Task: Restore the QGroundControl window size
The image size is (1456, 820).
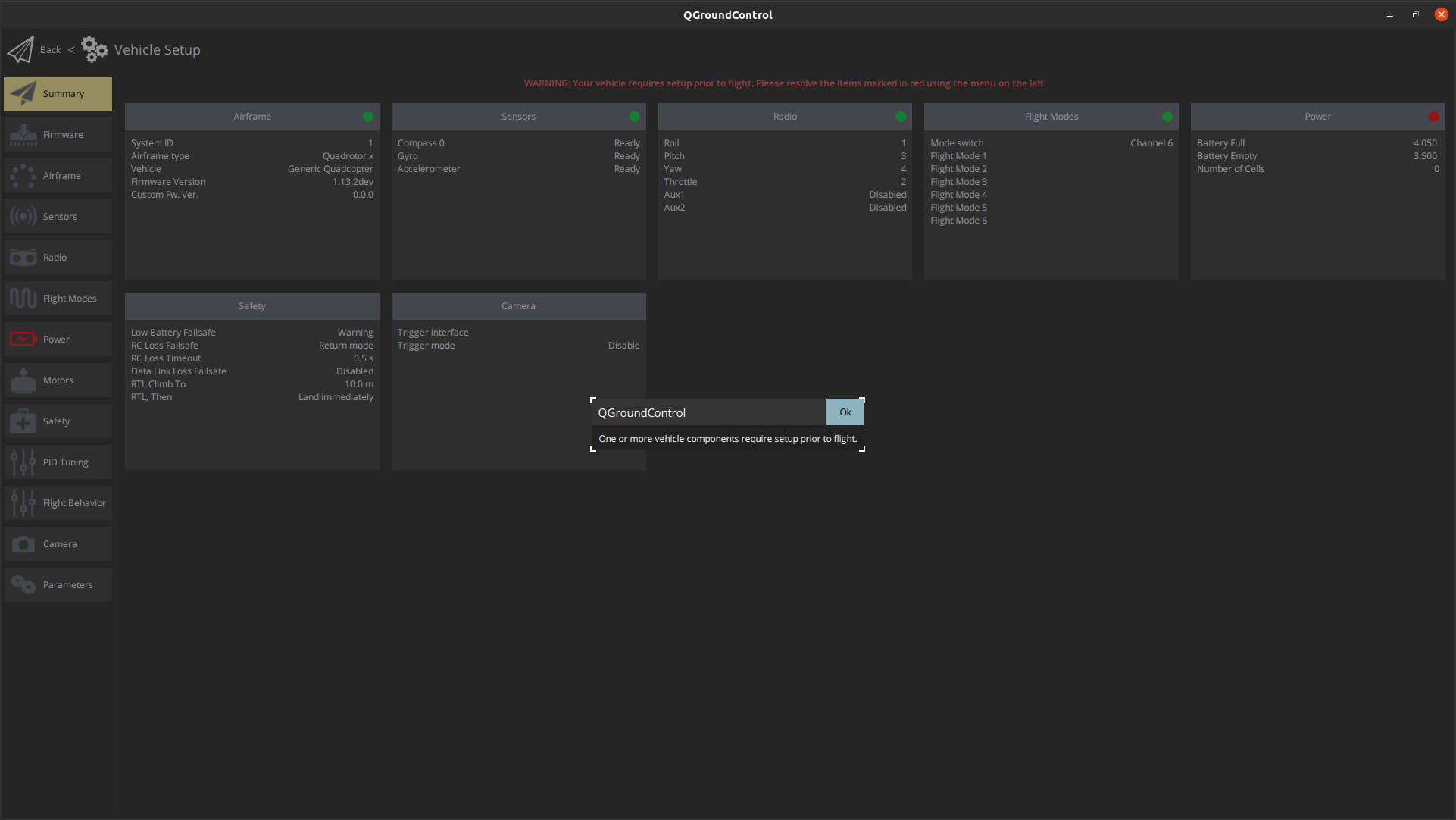Action: click(x=1415, y=15)
